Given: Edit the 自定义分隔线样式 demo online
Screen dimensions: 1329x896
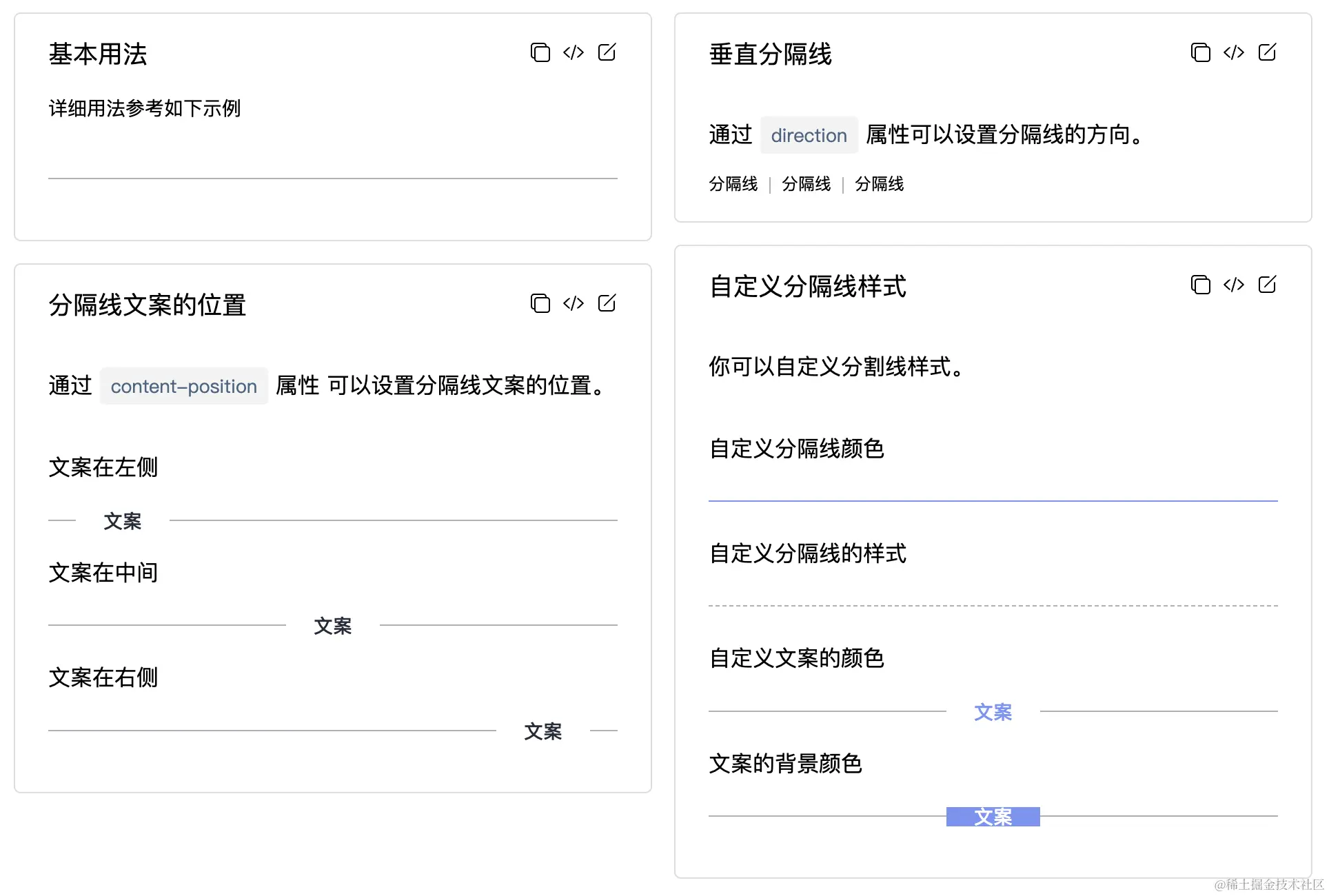Looking at the screenshot, I should (1267, 285).
